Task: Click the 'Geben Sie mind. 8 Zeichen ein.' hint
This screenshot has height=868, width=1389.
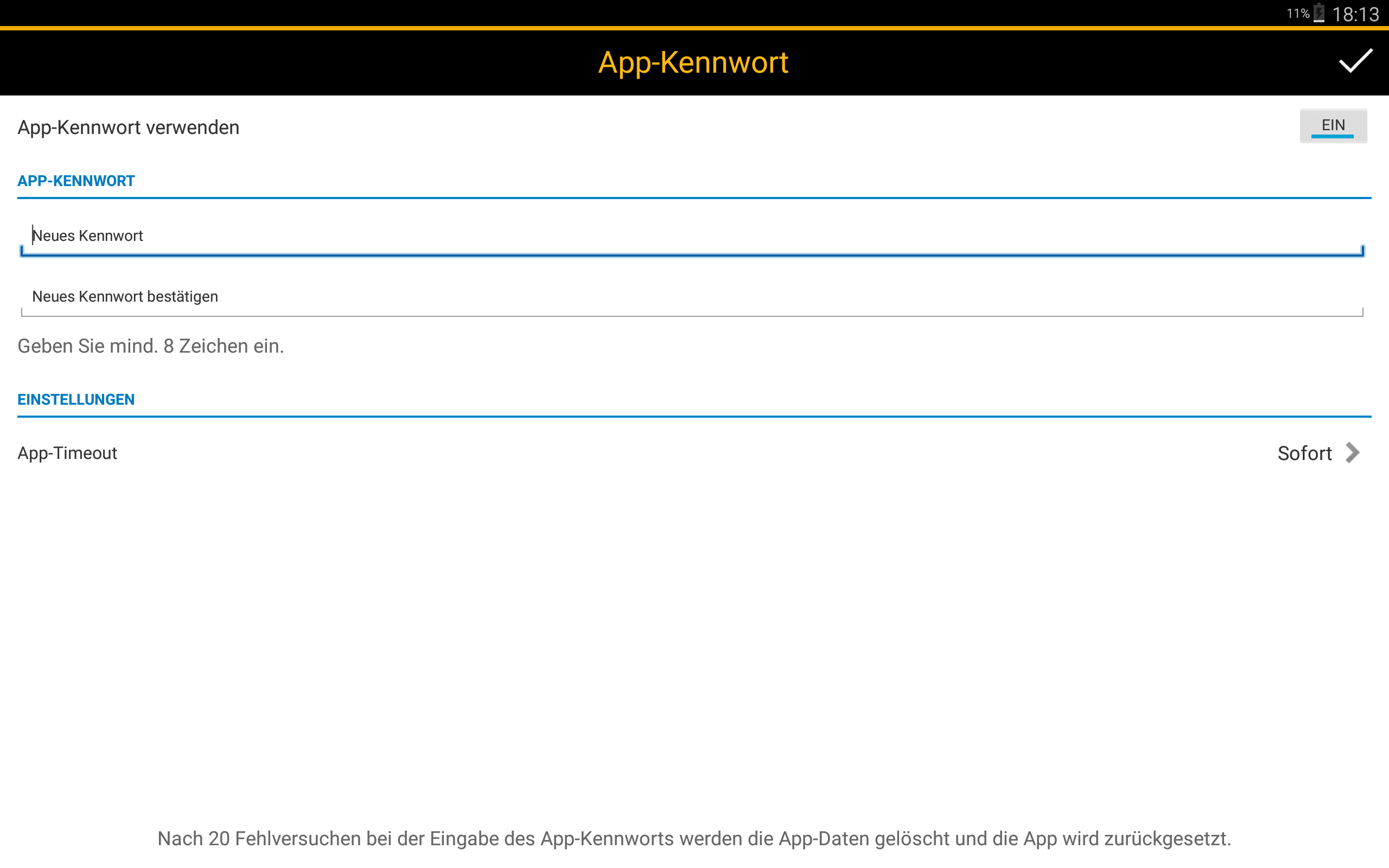Action: pyautogui.click(x=150, y=346)
